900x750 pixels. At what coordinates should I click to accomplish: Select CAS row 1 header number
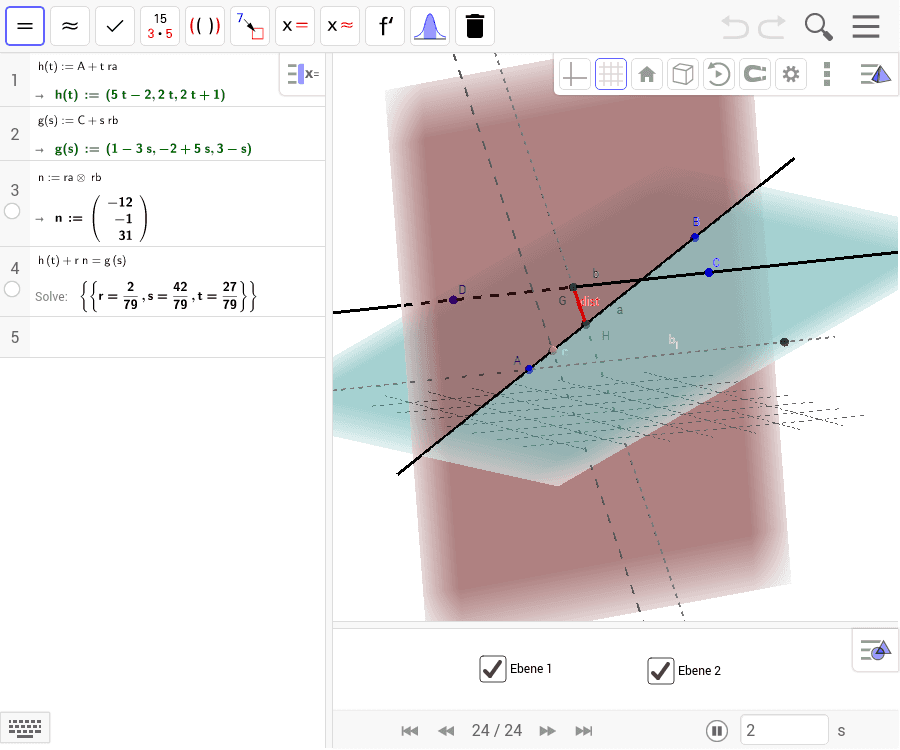click(x=15, y=80)
